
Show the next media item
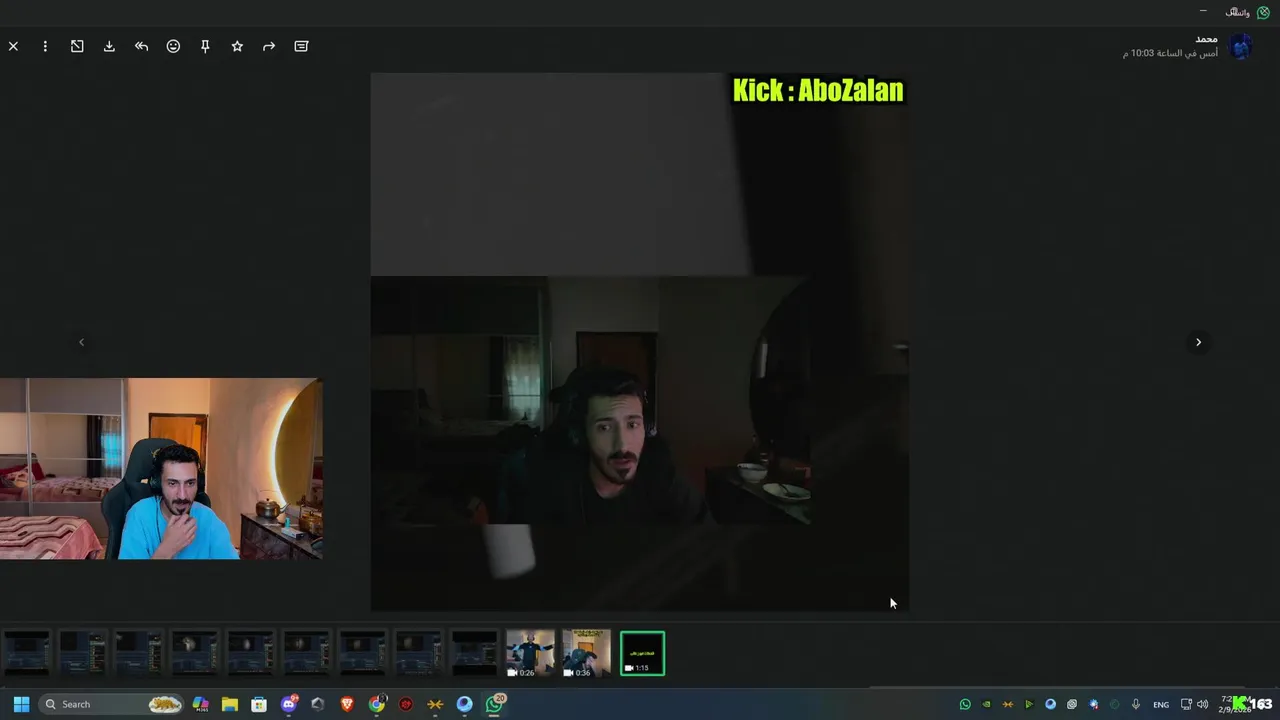[1198, 342]
